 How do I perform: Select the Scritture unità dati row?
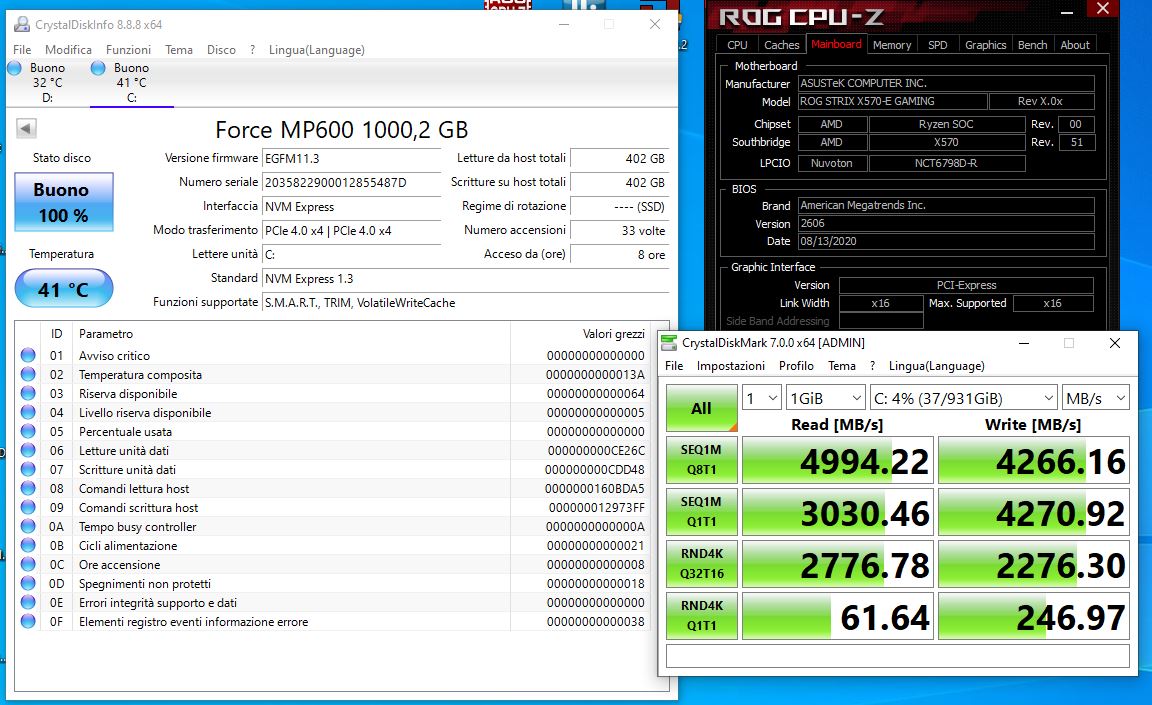point(334,470)
